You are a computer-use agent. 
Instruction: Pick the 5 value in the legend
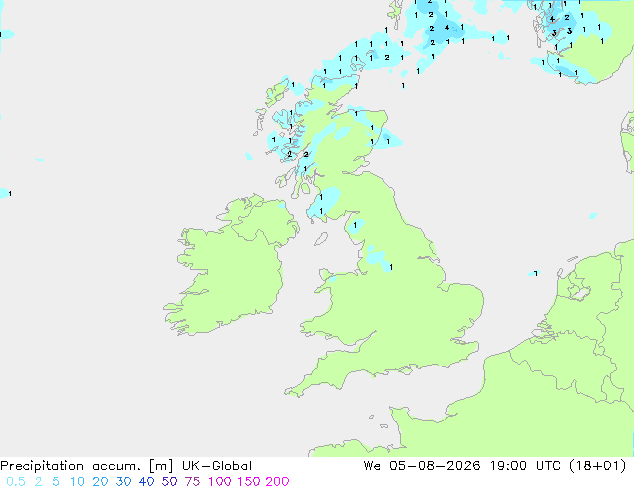click(56, 482)
